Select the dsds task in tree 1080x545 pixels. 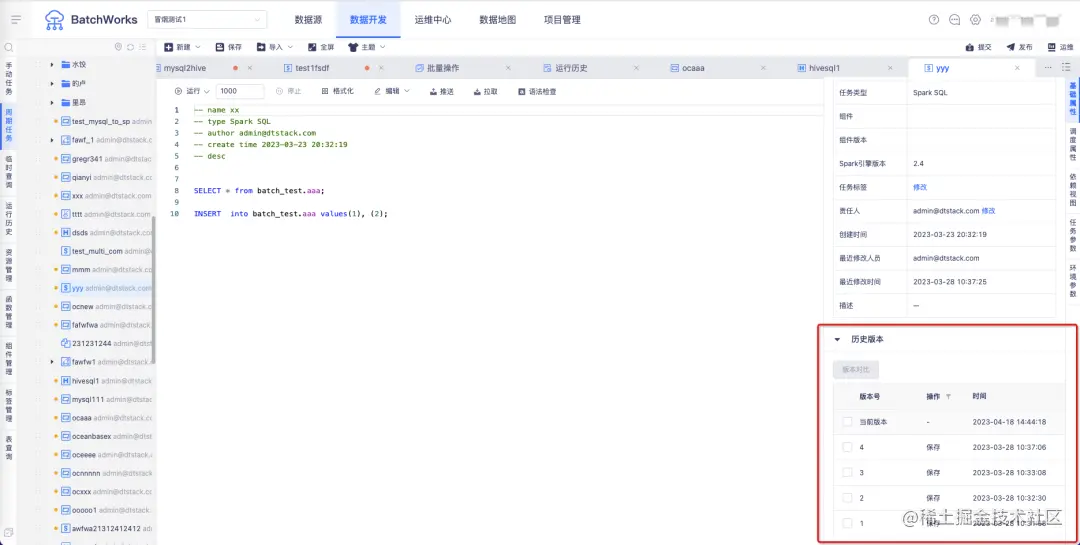[80, 232]
